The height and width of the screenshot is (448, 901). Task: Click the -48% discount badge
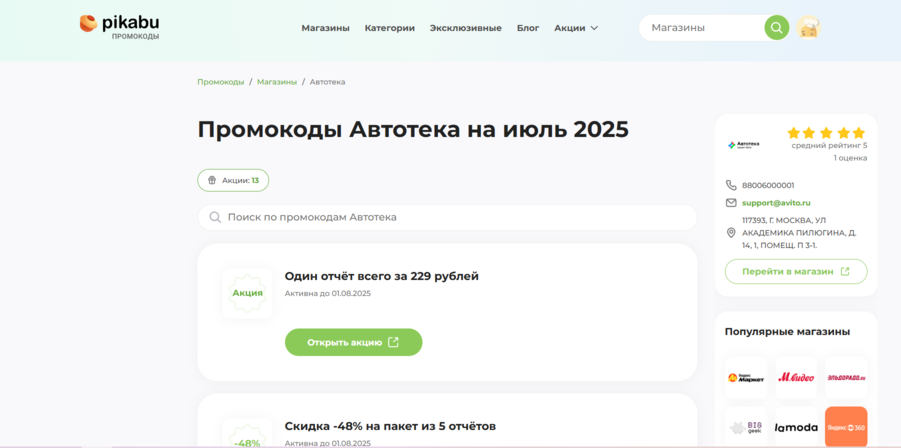click(248, 438)
